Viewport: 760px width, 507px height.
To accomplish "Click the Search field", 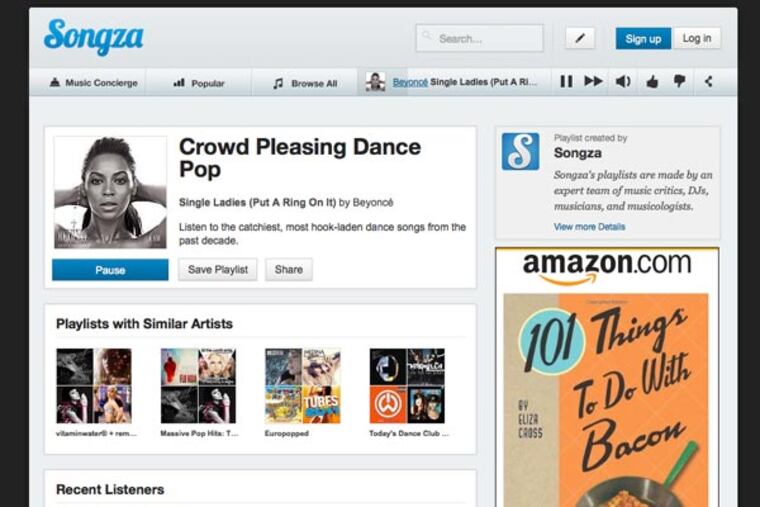I will tap(479, 38).
